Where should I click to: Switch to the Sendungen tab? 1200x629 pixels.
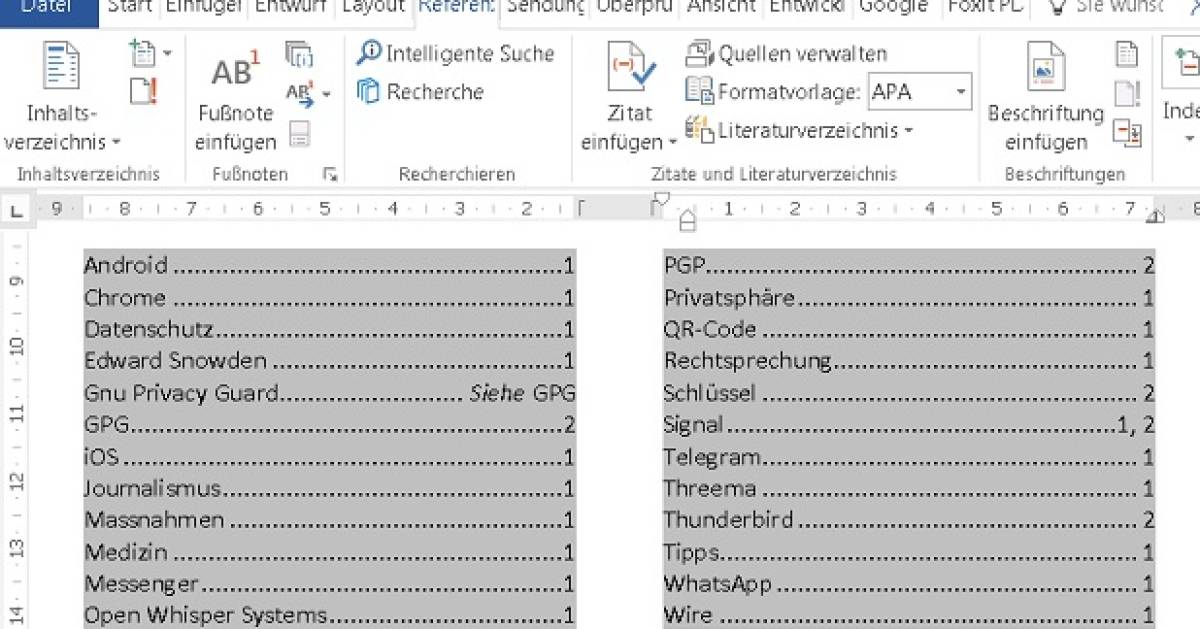[x=546, y=8]
